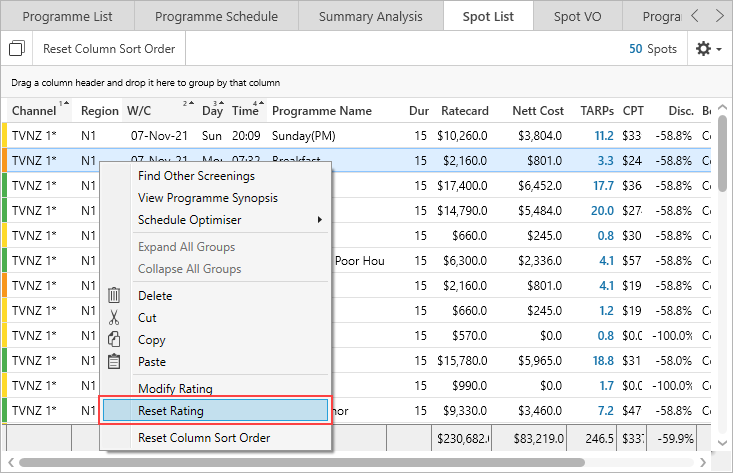Sort by the Nett Cost column header
The image size is (733, 473).
point(538,111)
